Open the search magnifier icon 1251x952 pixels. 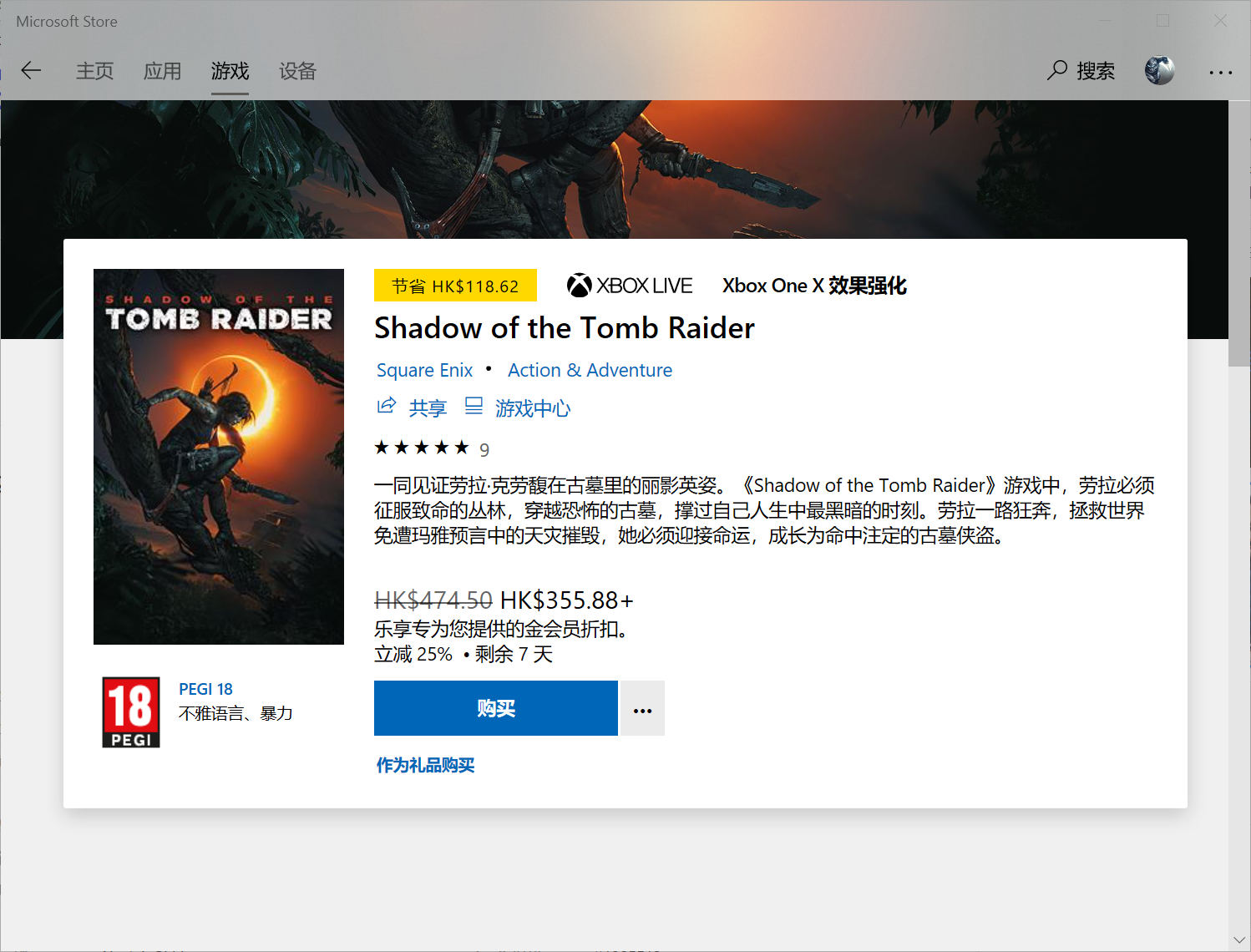(1057, 70)
